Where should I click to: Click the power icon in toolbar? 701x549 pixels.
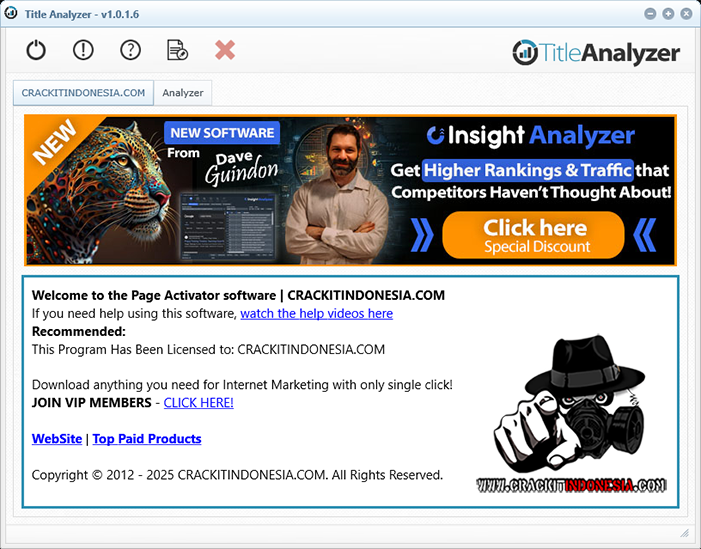click(x=36, y=50)
